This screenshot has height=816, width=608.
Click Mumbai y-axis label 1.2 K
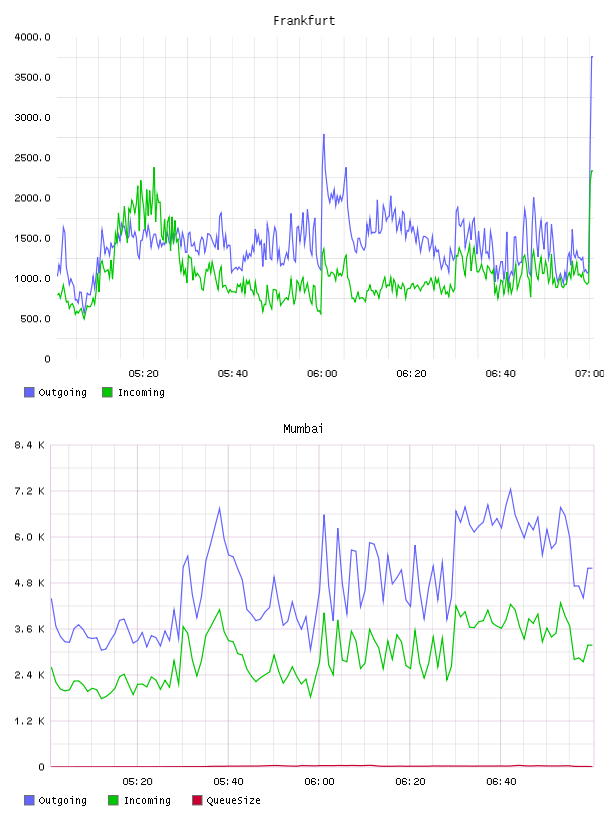pos(29,721)
